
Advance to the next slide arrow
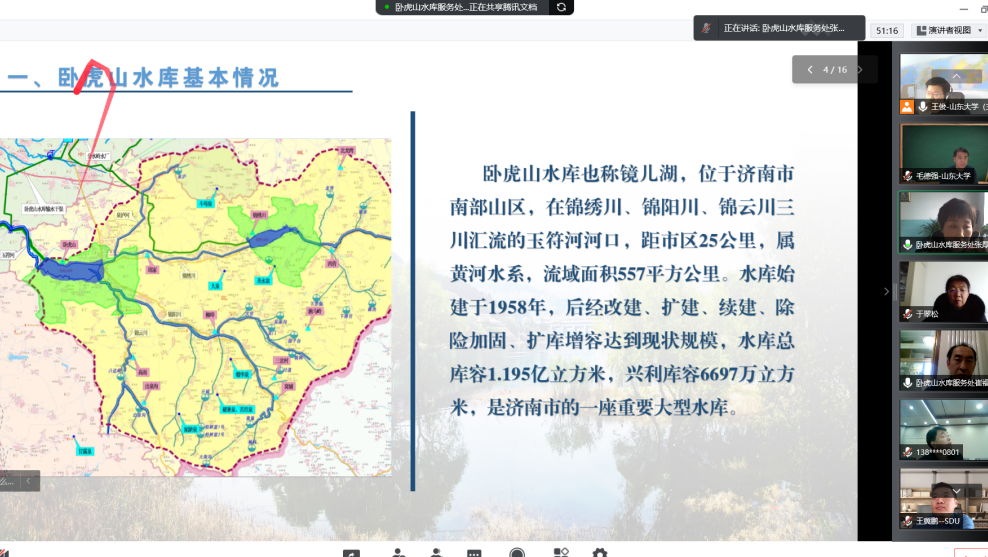[859, 70]
